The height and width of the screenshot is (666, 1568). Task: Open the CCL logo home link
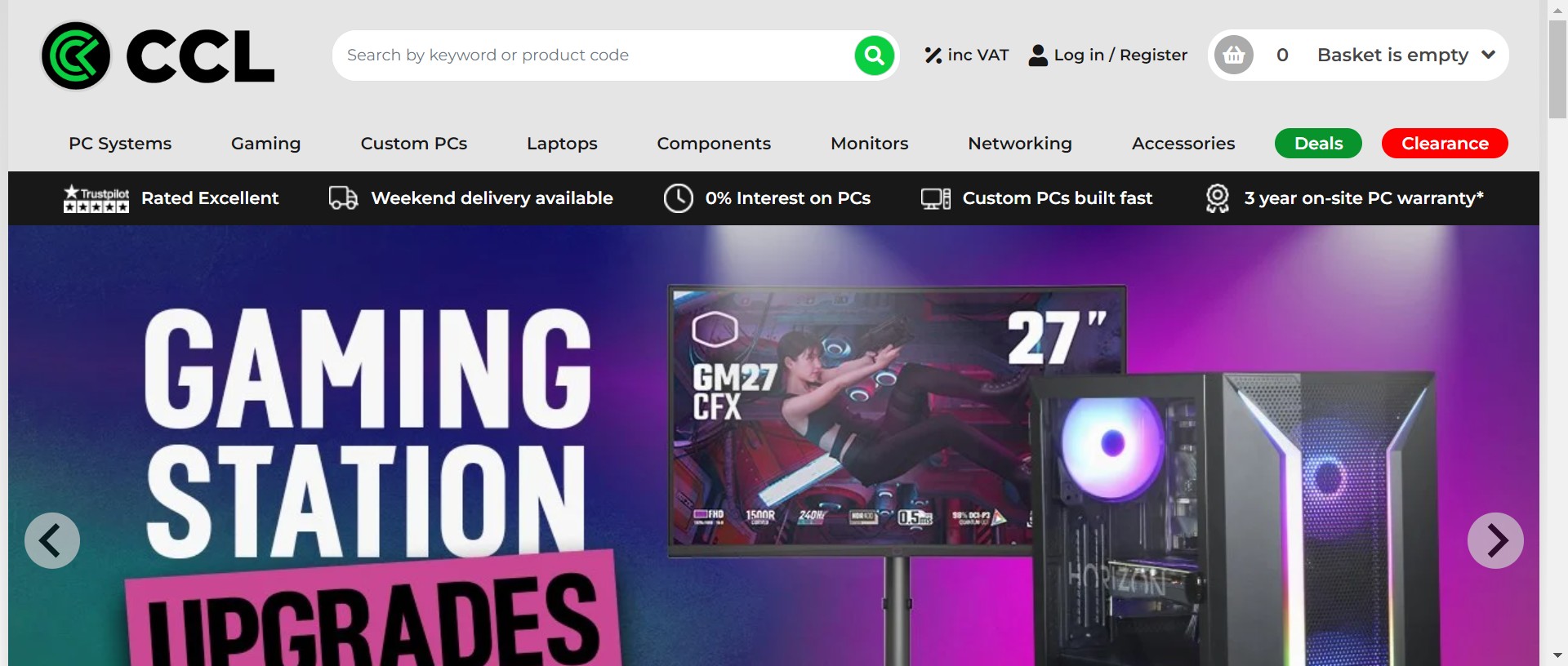pyautogui.click(x=158, y=55)
